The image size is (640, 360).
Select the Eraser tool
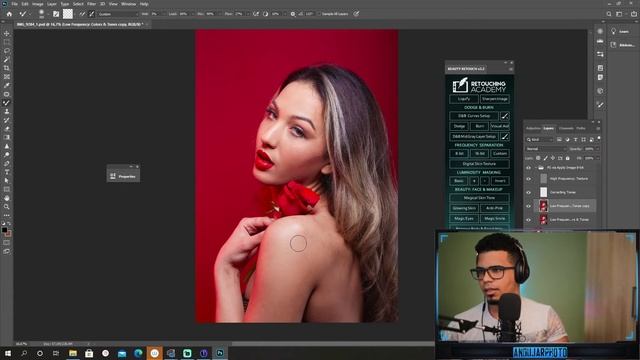pyautogui.click(x=7, y=129)
